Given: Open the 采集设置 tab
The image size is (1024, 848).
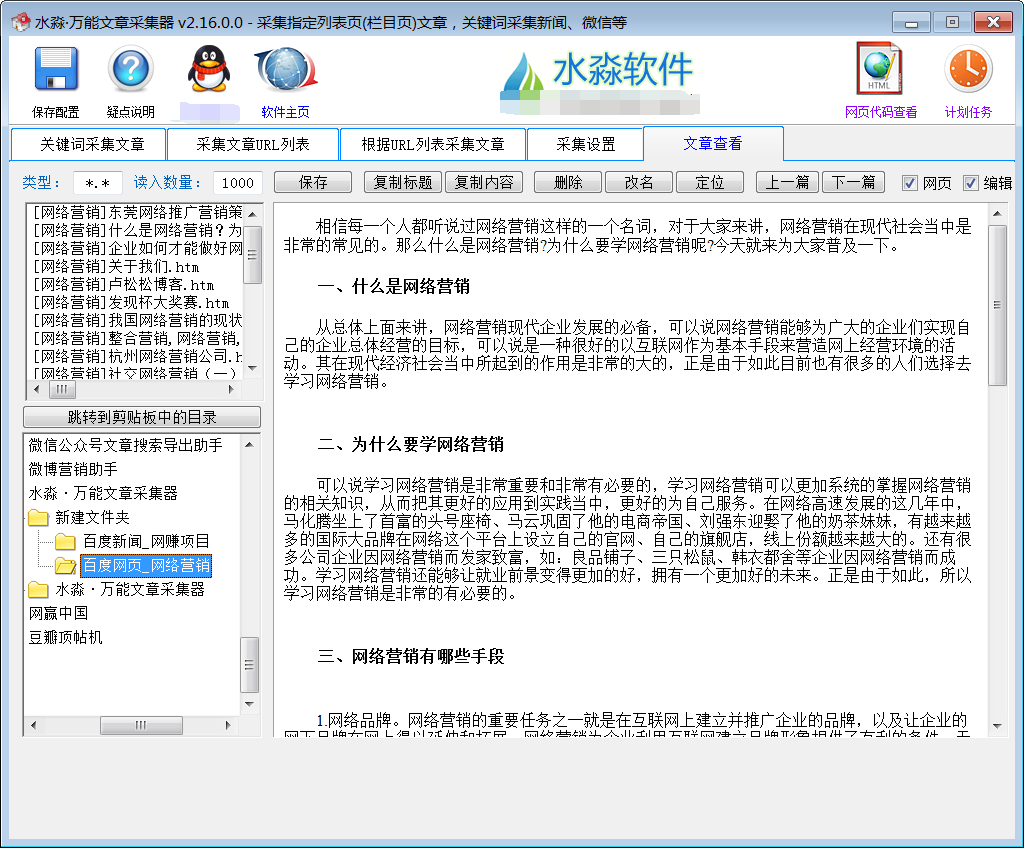Looking at the screenshot, I should coord(585,144).
